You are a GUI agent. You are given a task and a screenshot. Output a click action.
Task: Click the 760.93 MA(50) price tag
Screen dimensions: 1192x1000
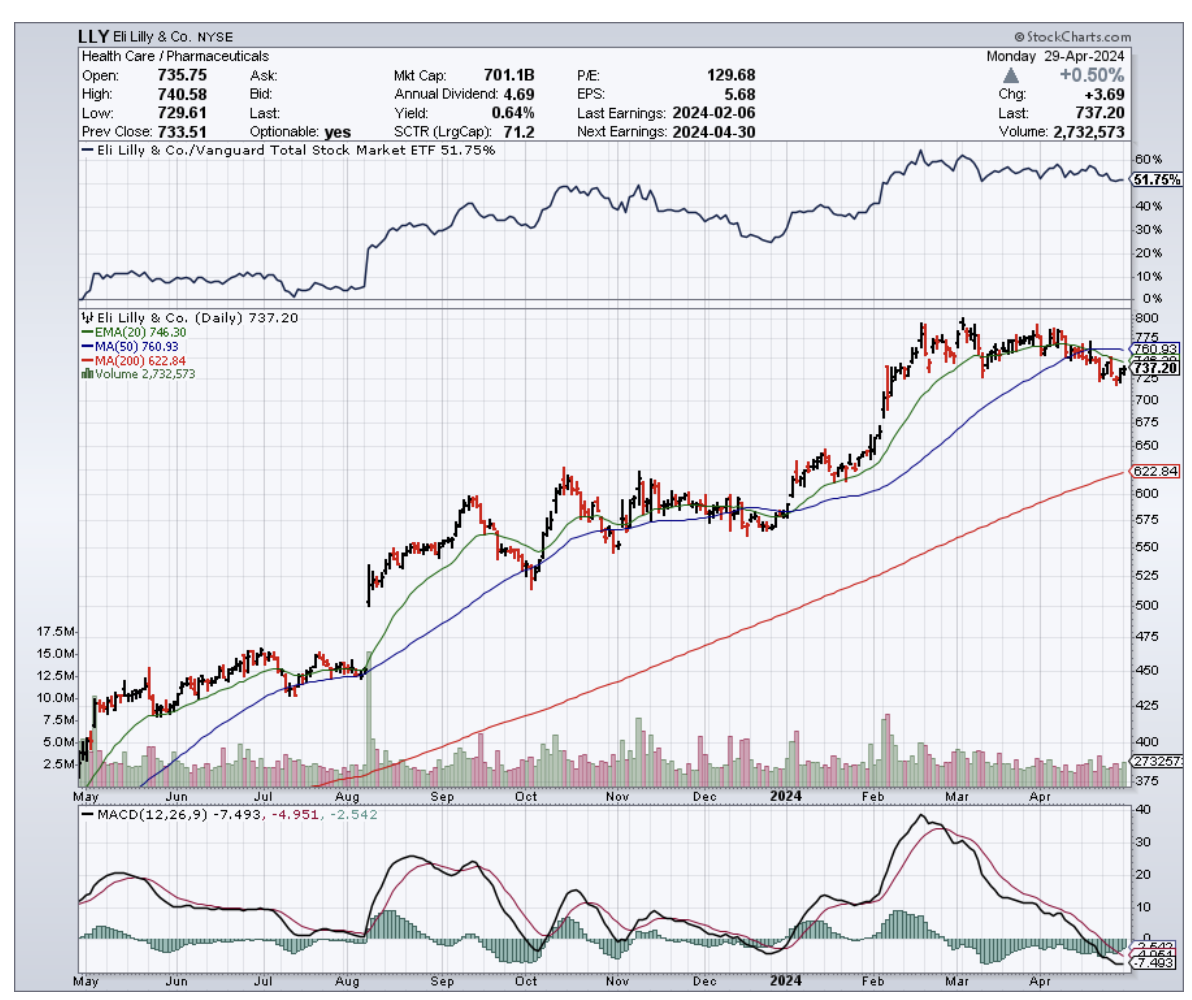(1153, 349)
